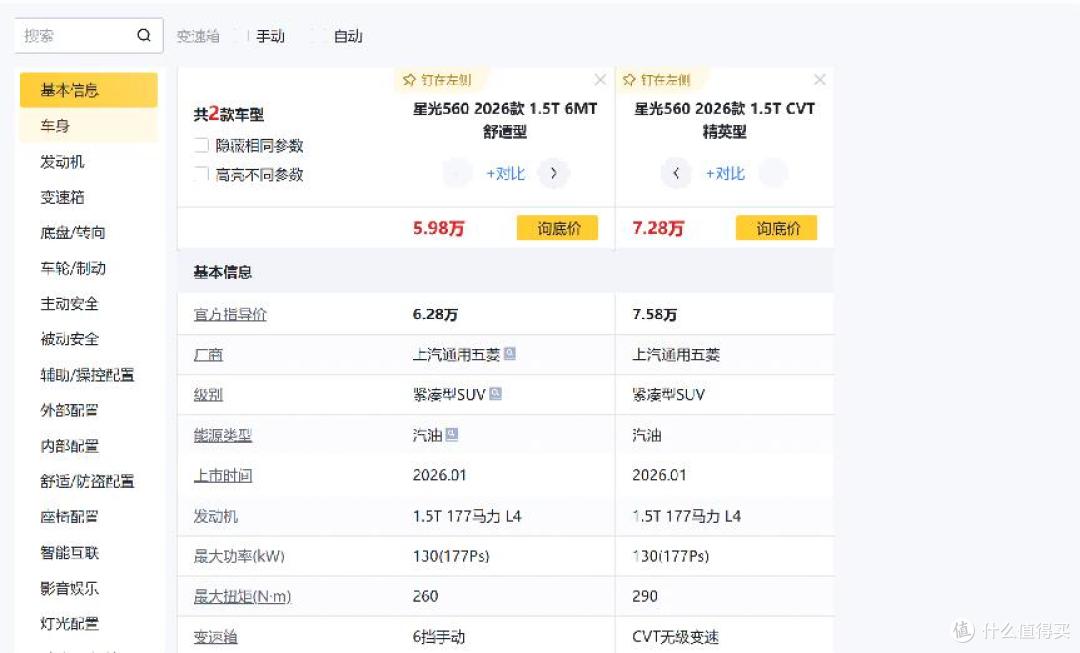Jump to 车身 section
Image resolution: width=1080 pixels, height=653 pixels.
tap(89, 126)
